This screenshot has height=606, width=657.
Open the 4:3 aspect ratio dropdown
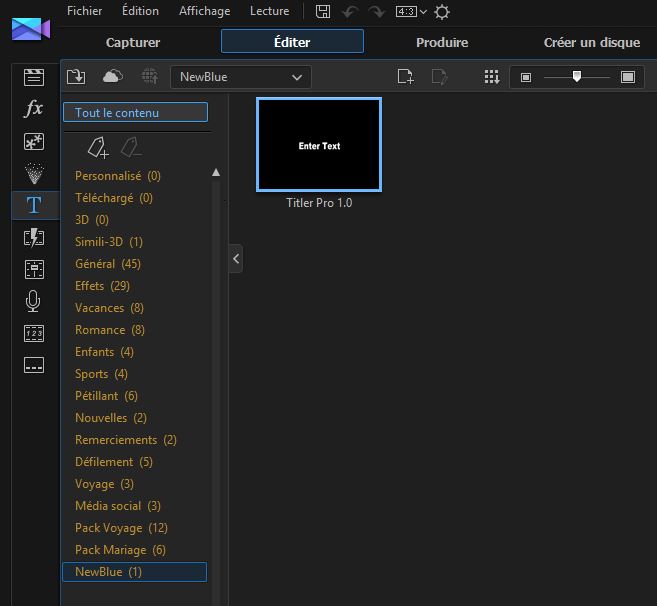(411, 12)
